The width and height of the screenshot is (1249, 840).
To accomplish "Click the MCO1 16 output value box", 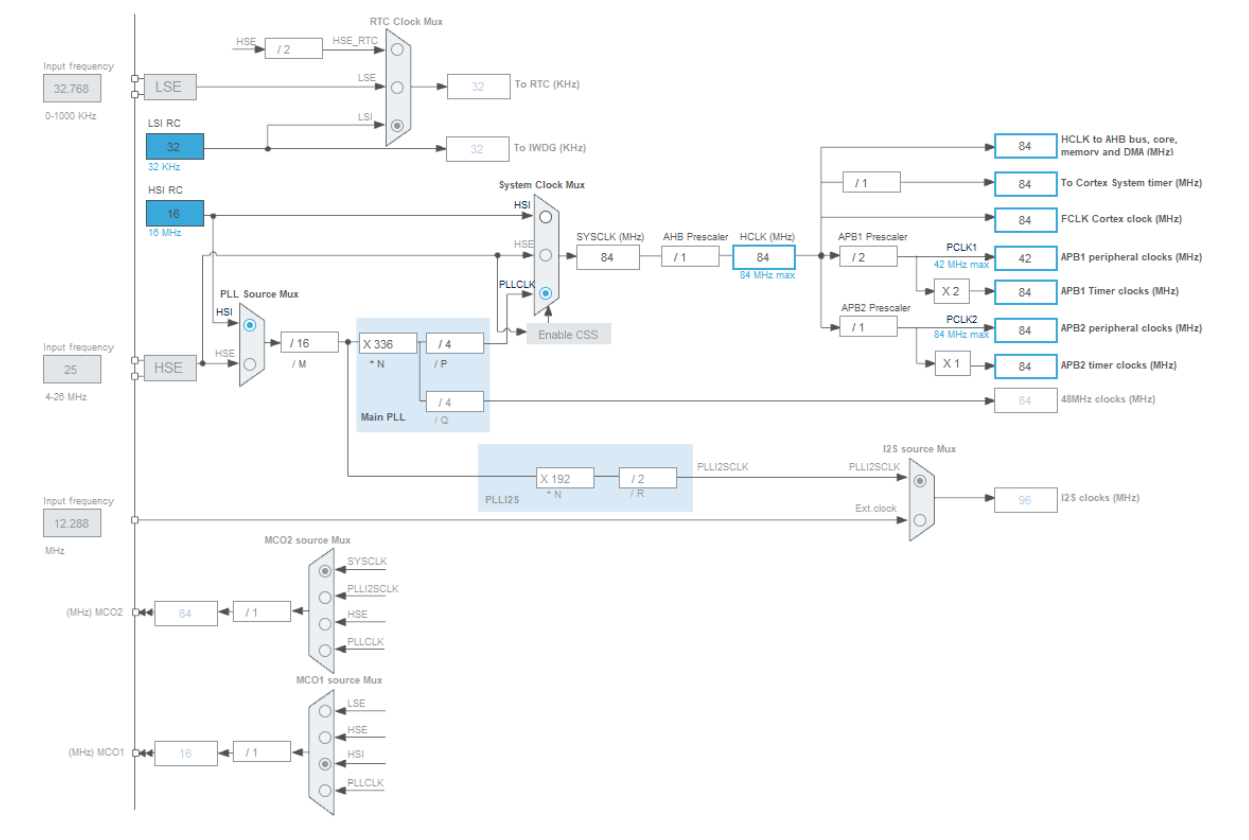I will coord(186,753).
